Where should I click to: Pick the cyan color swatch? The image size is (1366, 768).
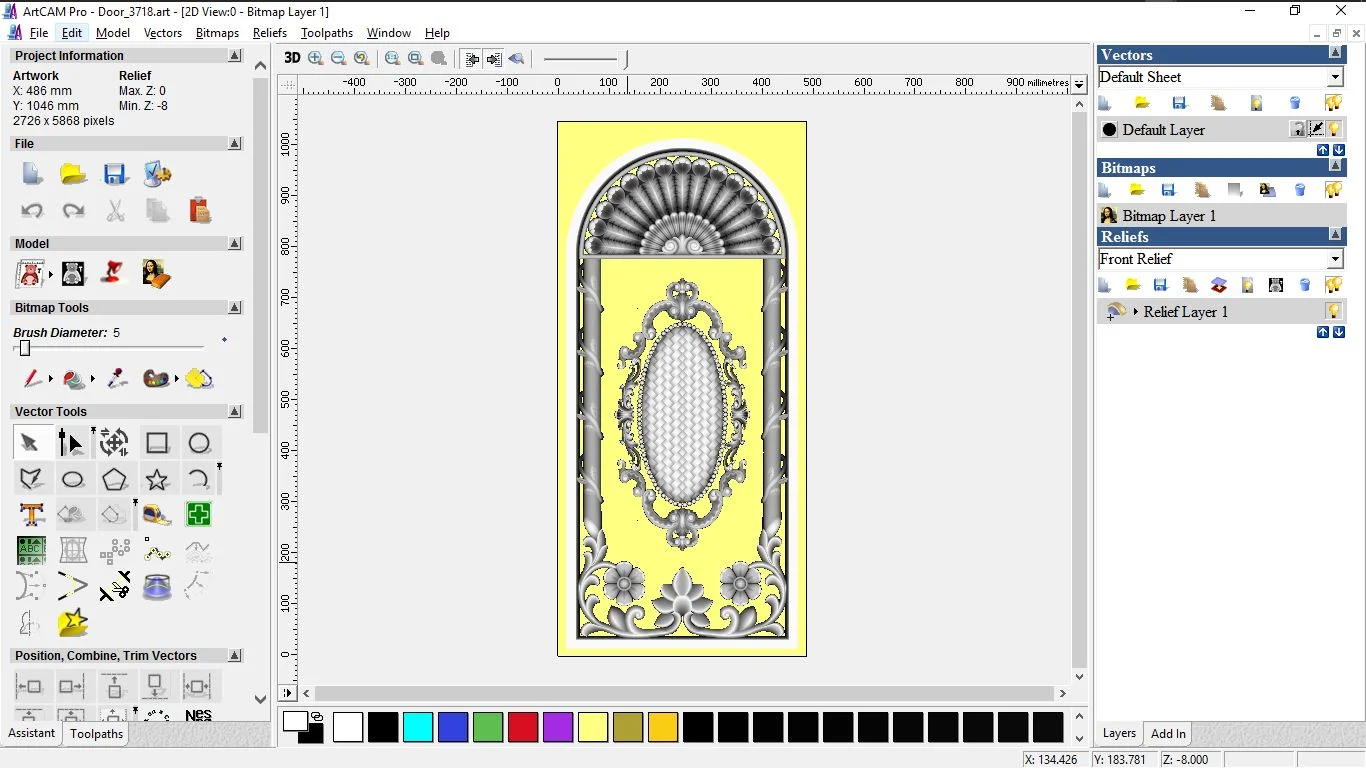418,727
